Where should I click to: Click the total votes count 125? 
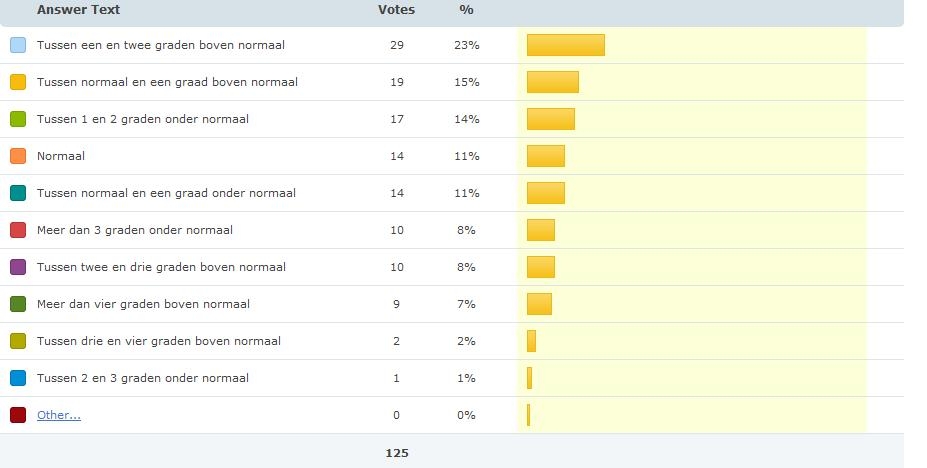pos(397,453)
